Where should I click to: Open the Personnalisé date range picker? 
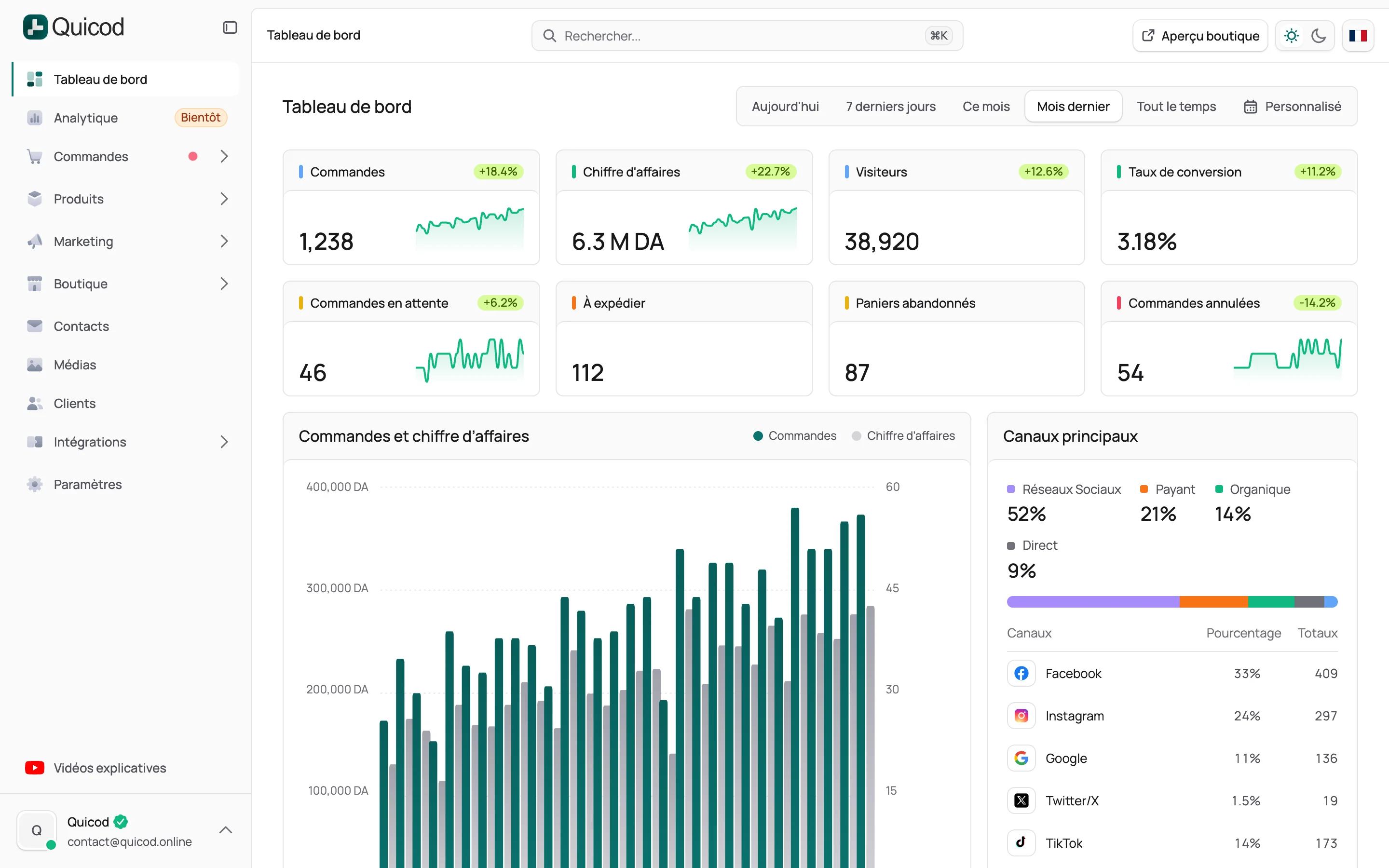[1293, 106]
